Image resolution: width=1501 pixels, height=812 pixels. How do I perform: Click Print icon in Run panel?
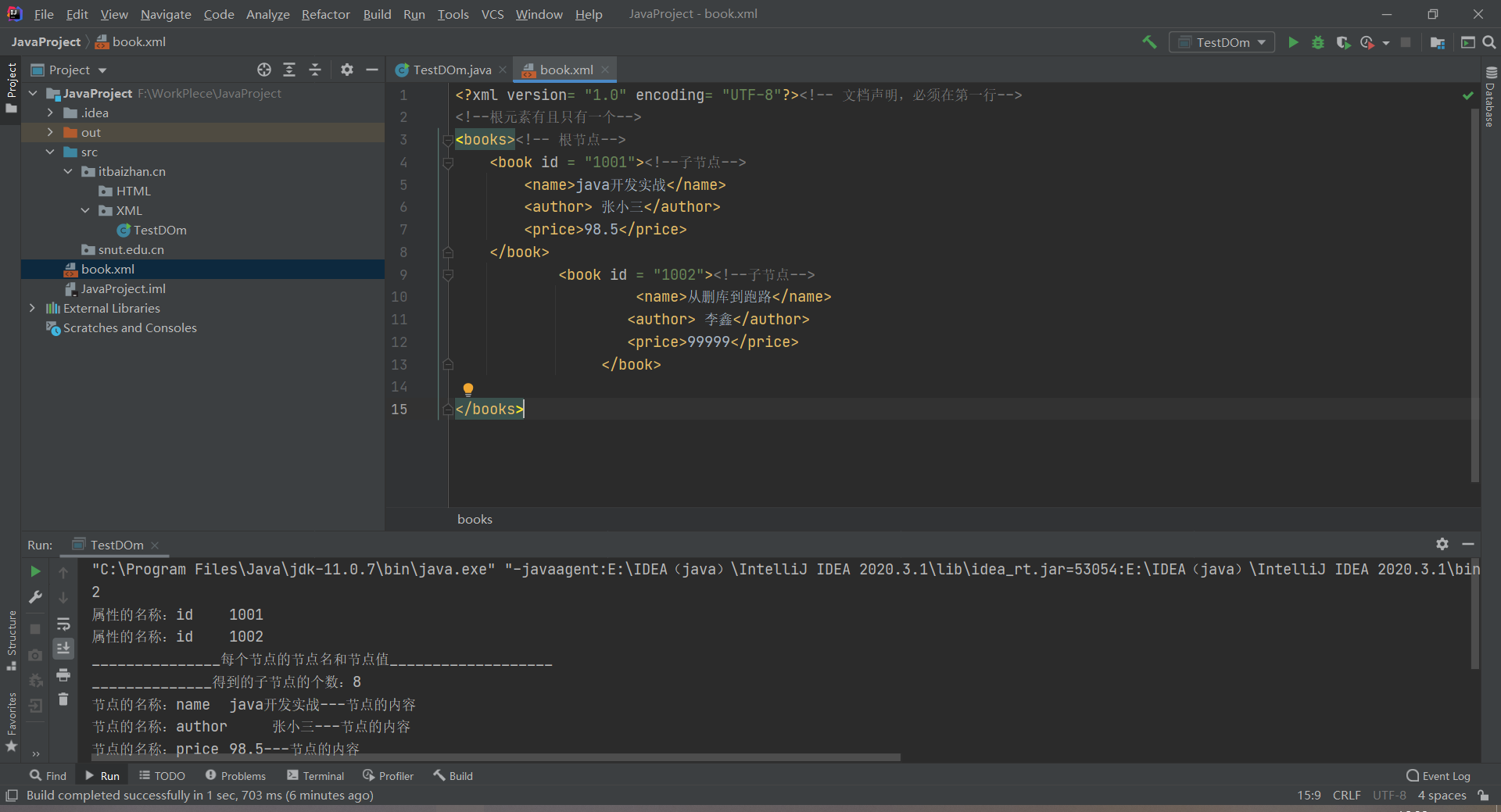coord(63,674)
